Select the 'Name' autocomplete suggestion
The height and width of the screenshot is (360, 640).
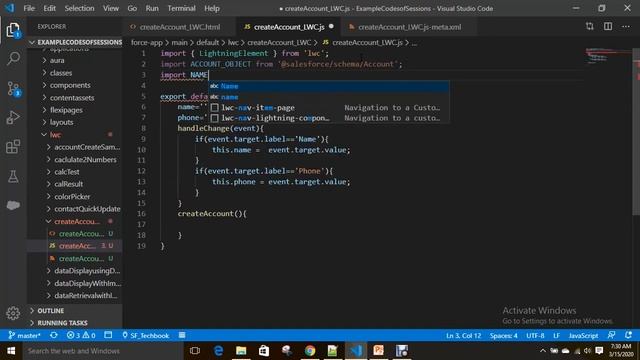[x=329, y=86]
